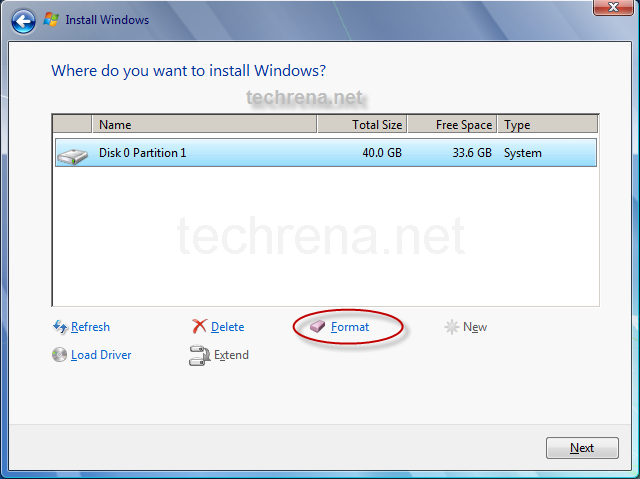The height and width of the screenshot is (479, 640).
Task: Sort by the Name column header
Action: tap(204, 124)
